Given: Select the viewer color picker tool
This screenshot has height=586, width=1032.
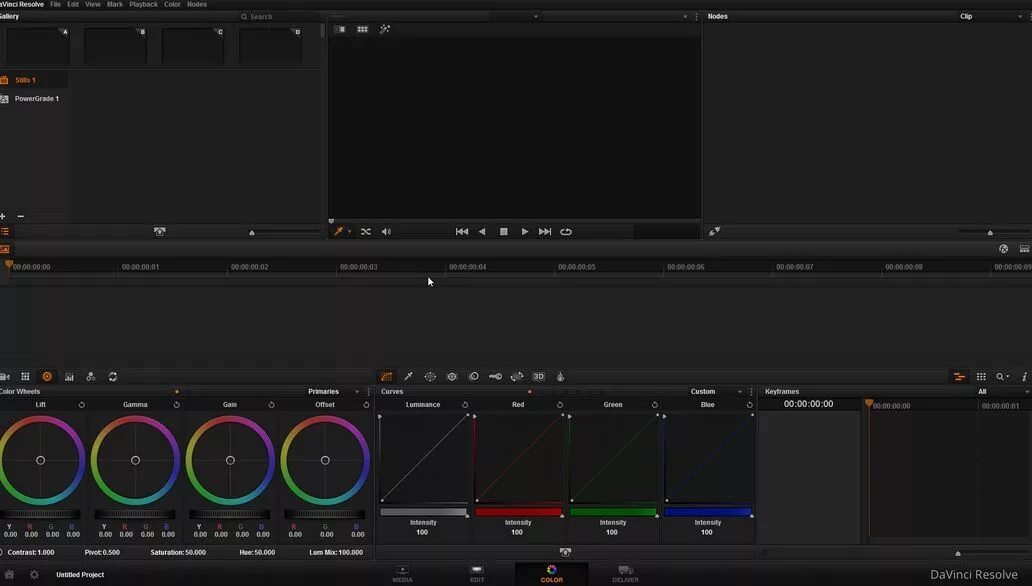Looking at the screenshot, I should click(x=338, y=232).
